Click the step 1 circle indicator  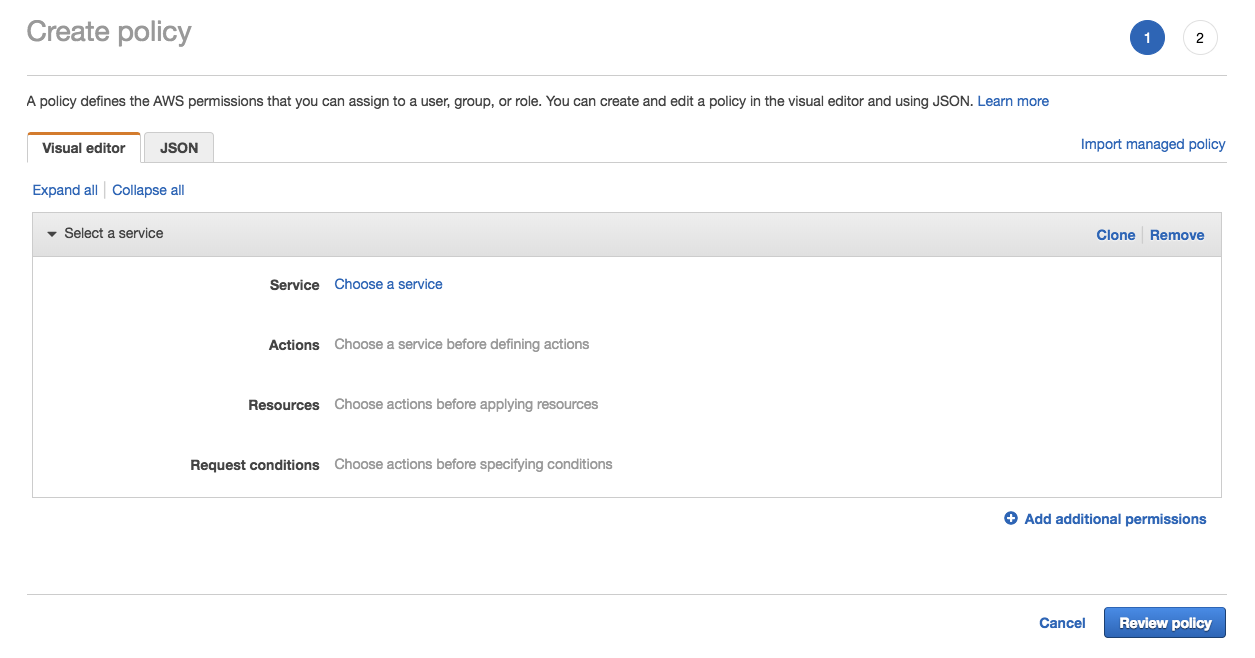(x=1147, y=39)
